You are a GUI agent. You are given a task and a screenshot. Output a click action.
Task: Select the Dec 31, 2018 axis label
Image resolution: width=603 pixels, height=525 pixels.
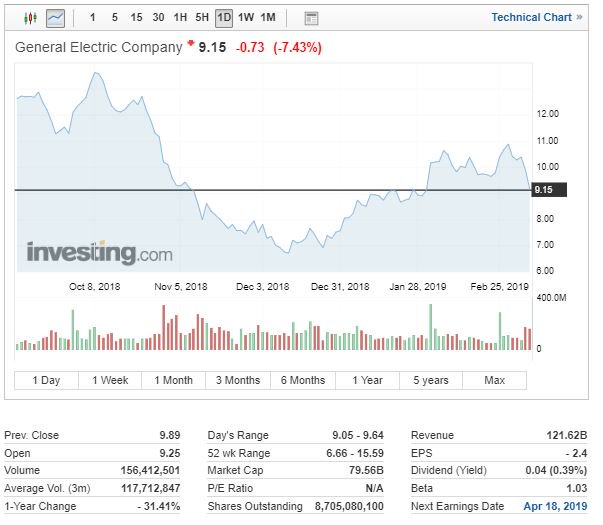click(x=340, y=287)
